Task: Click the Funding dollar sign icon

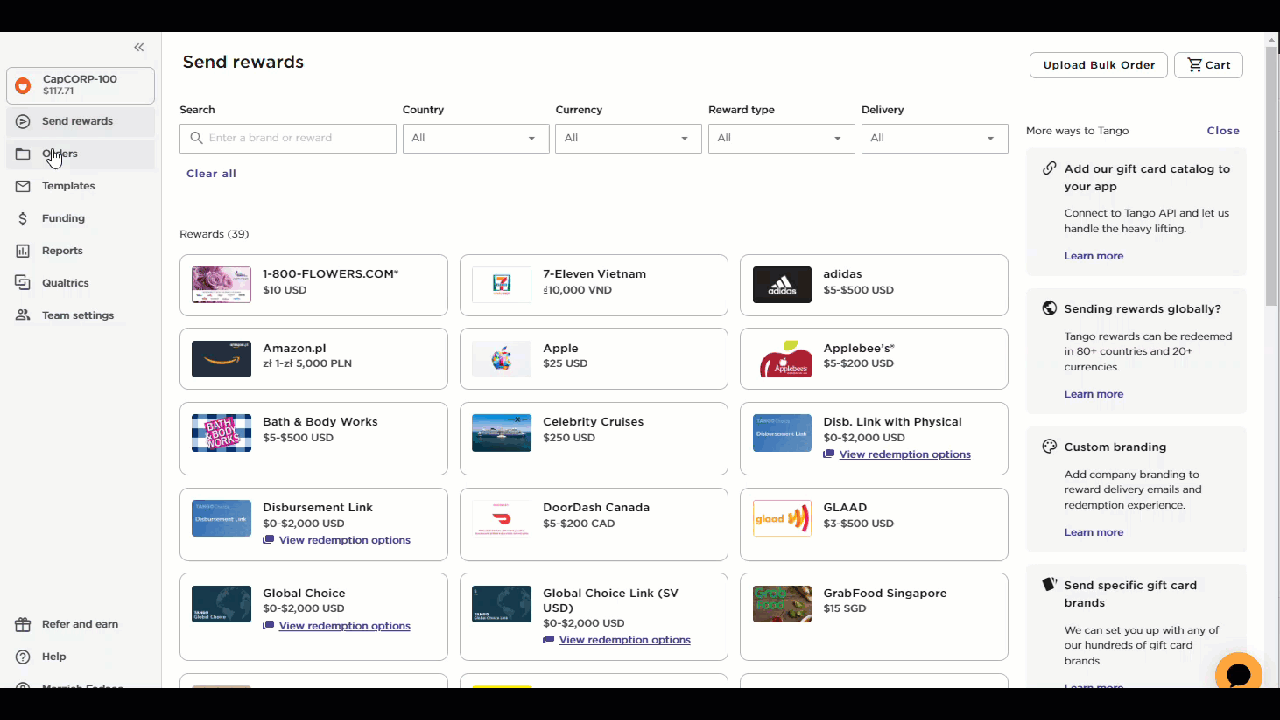Action: (x=23, y=218)
